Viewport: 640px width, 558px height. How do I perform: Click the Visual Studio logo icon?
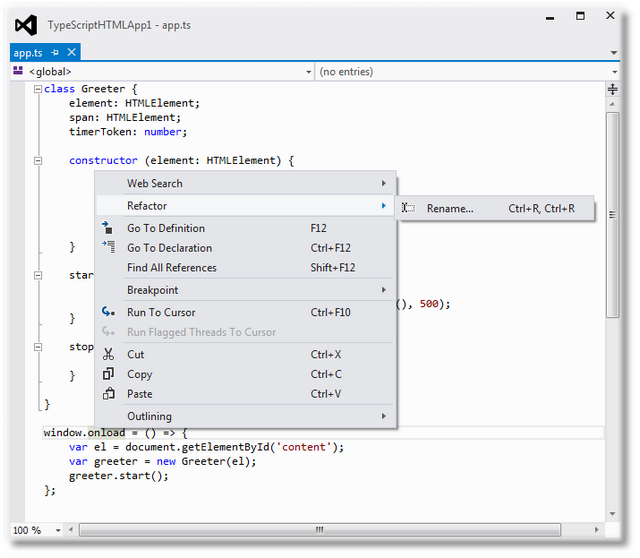coord(27,25)
